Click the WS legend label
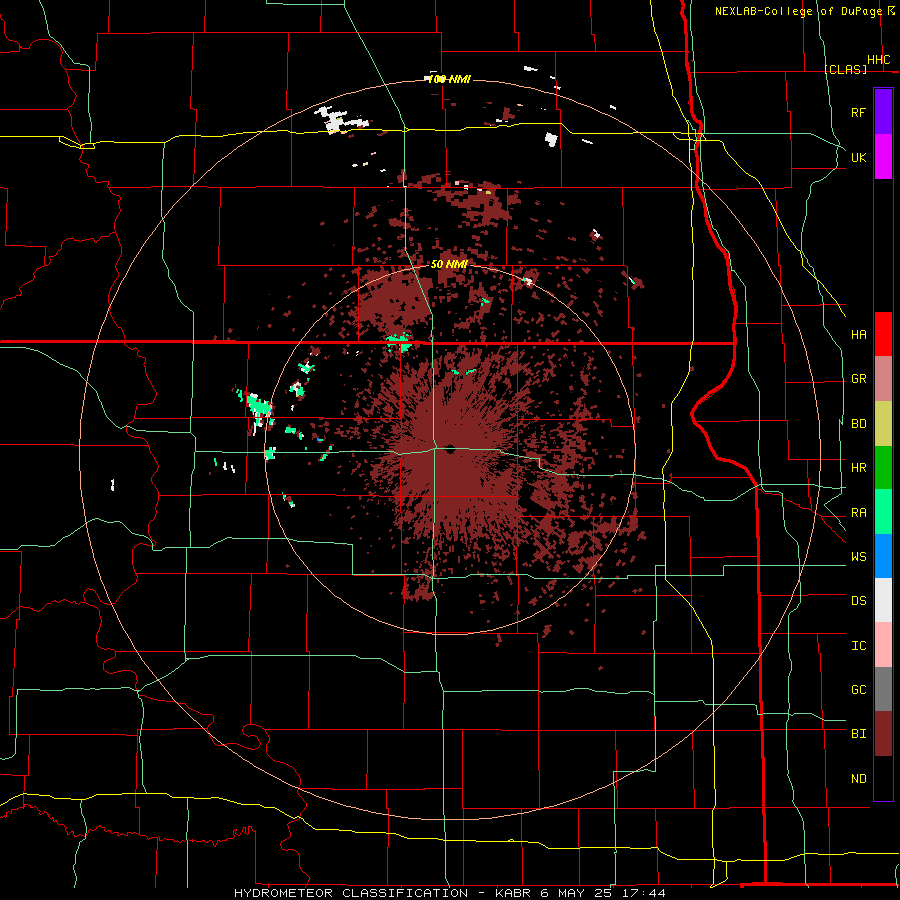The image size is (900, 900). point(858,557)
